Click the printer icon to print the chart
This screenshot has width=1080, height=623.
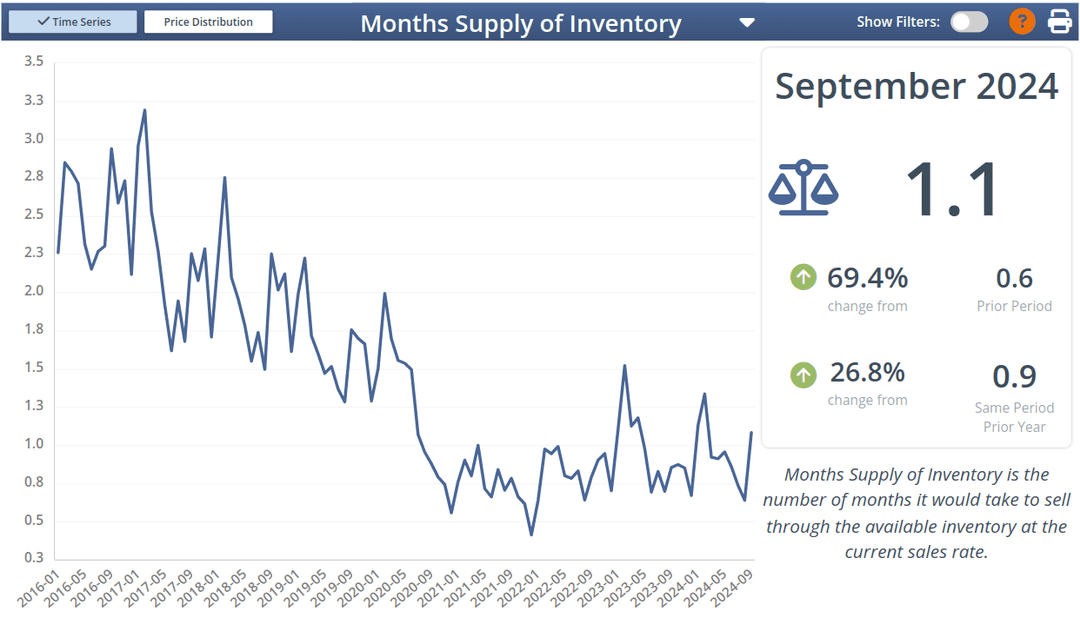pyautogui.click(x=1058, y=20)
